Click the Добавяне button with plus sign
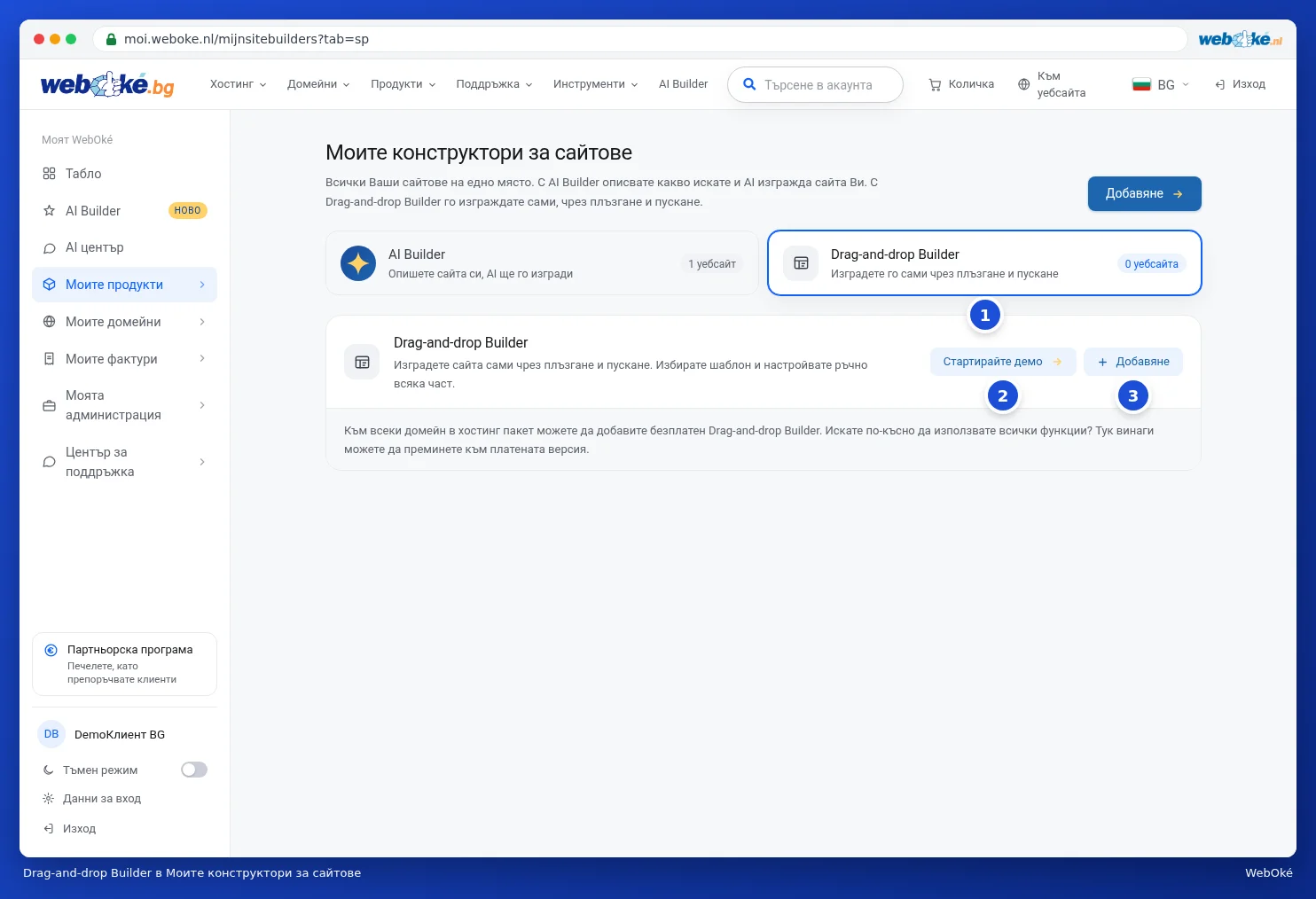Screen dimensions: 1316x899 point(1133,362)
